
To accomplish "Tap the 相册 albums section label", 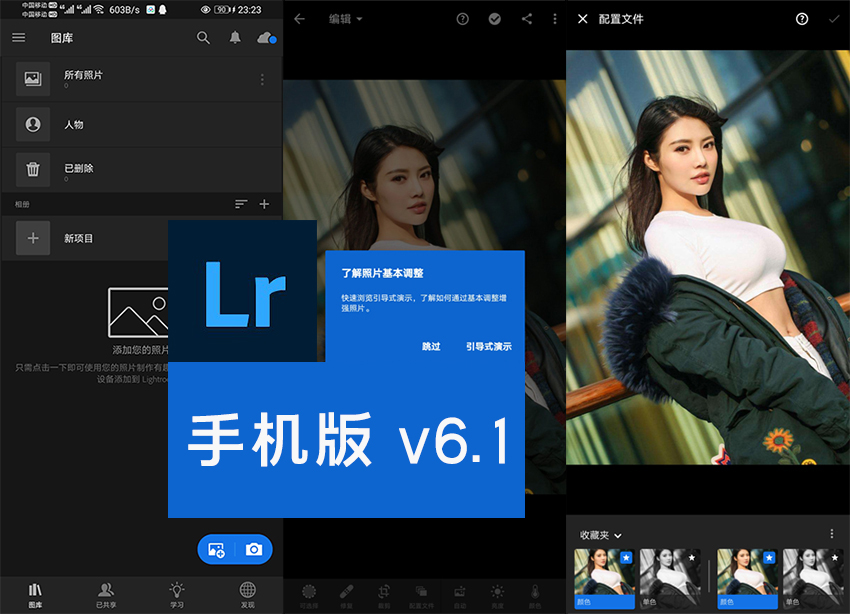I will (22, 204).
